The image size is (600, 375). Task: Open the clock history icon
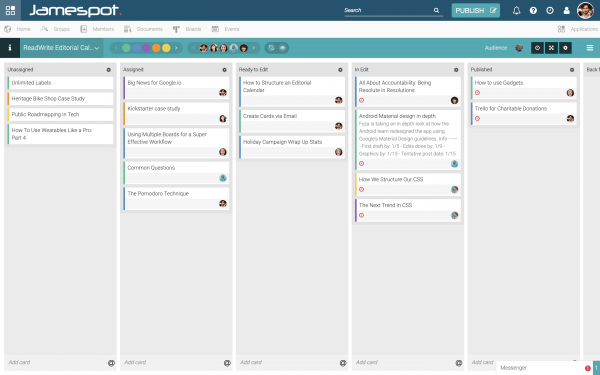click(550, 10)
